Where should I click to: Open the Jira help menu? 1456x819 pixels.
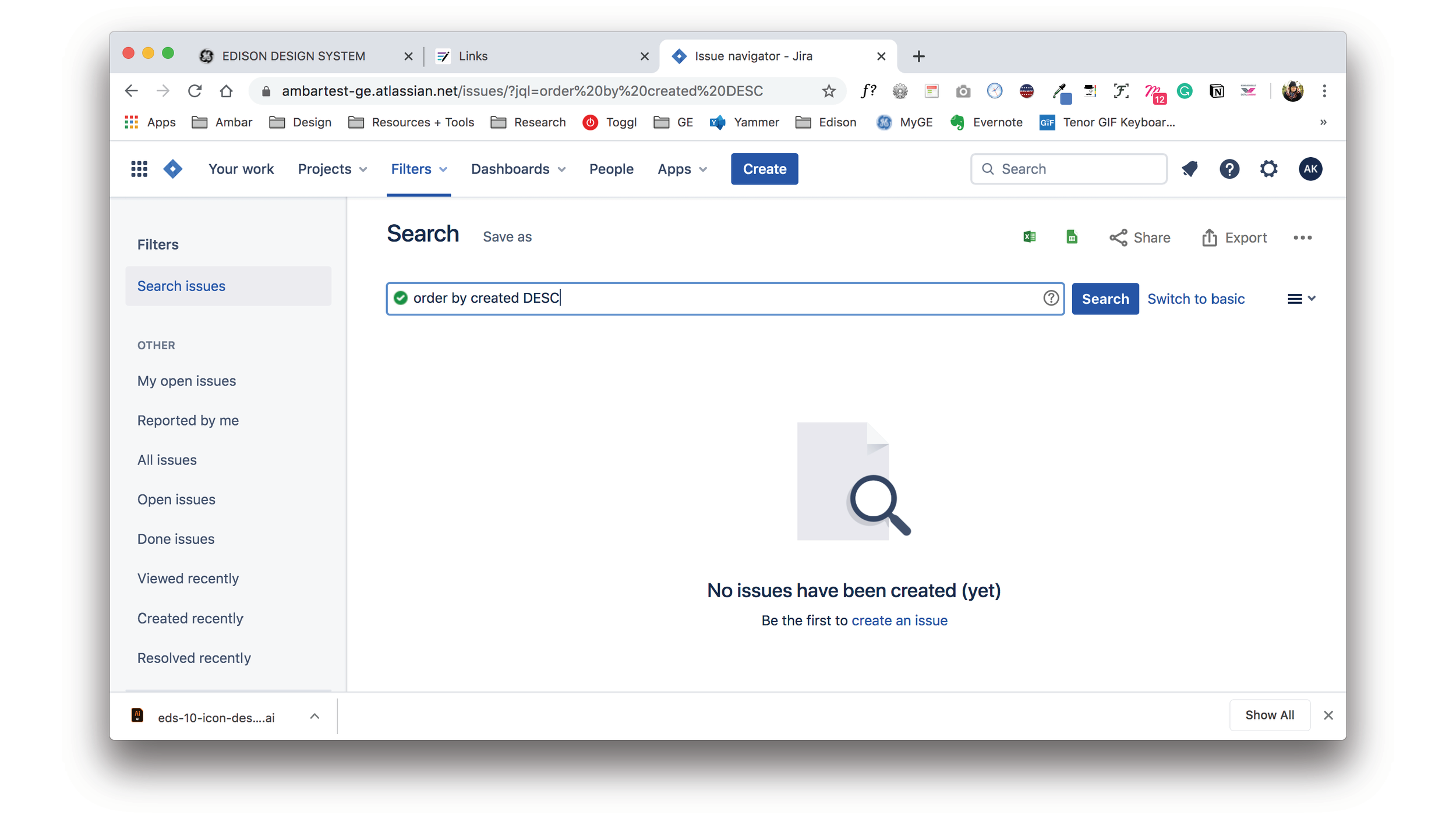[x=1229, y=169]
